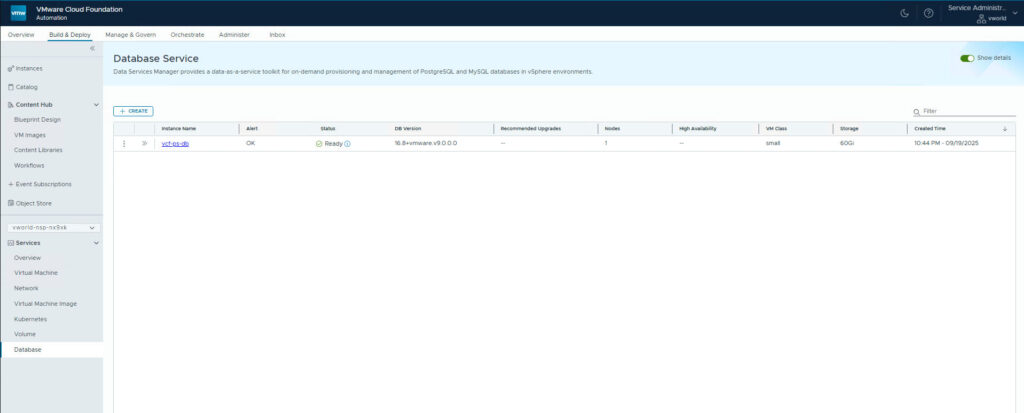Click the info icon next to Ready status
Image resolution: width=1024 pixels, height=413 pixels.
point(348,144)
